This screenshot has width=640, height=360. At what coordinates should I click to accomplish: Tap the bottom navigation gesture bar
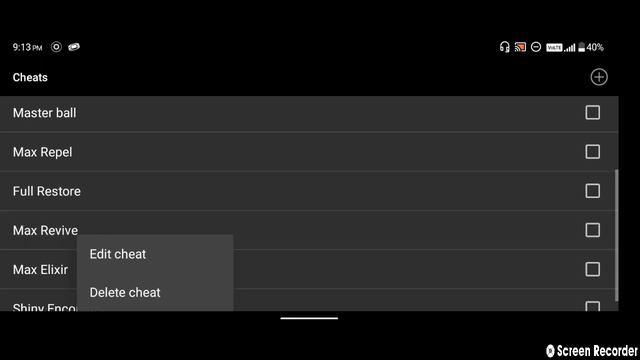point(309,318)
